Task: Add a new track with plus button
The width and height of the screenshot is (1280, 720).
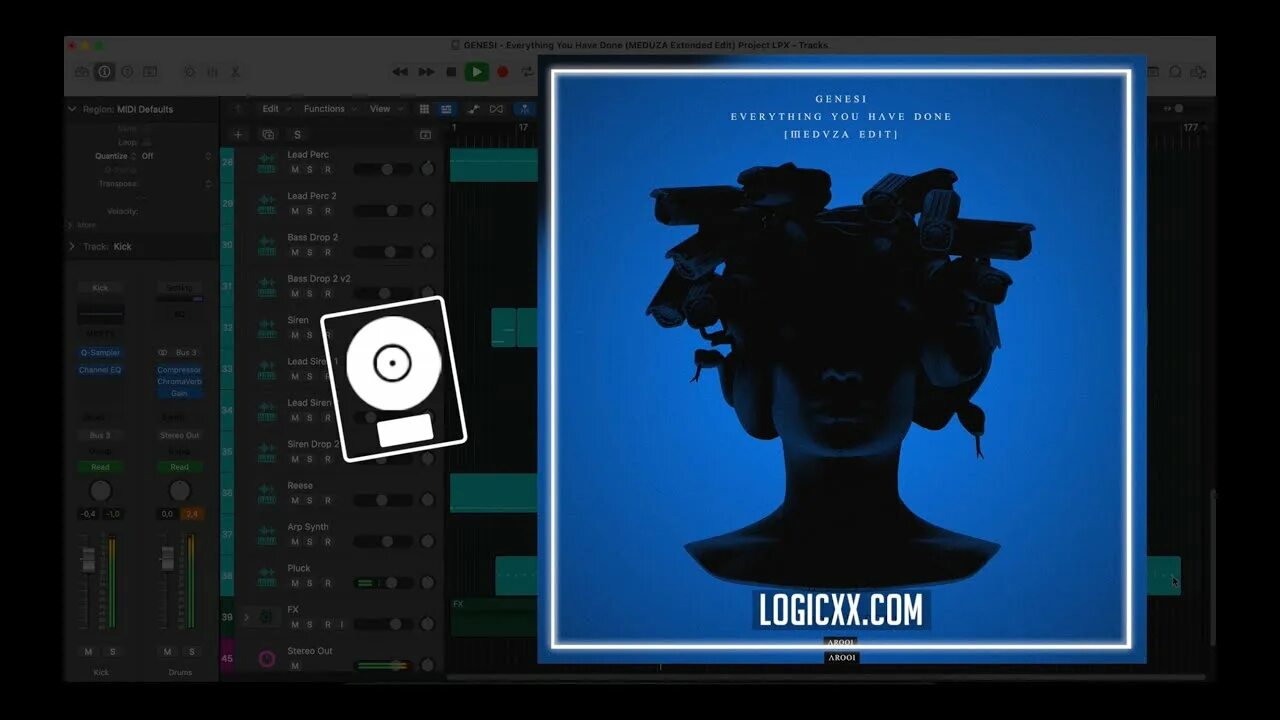Action: click(238, 134)
